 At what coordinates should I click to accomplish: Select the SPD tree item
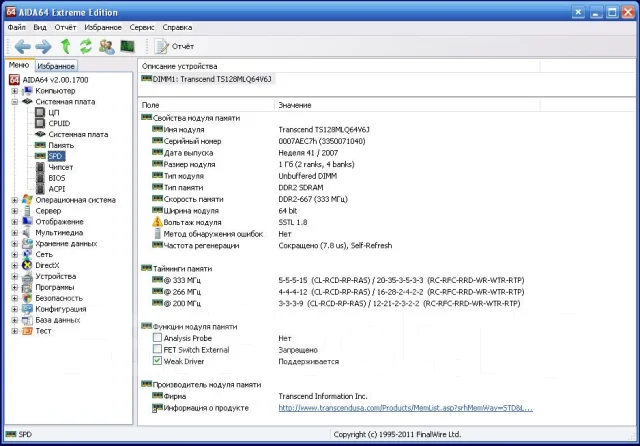pos(55,156)
